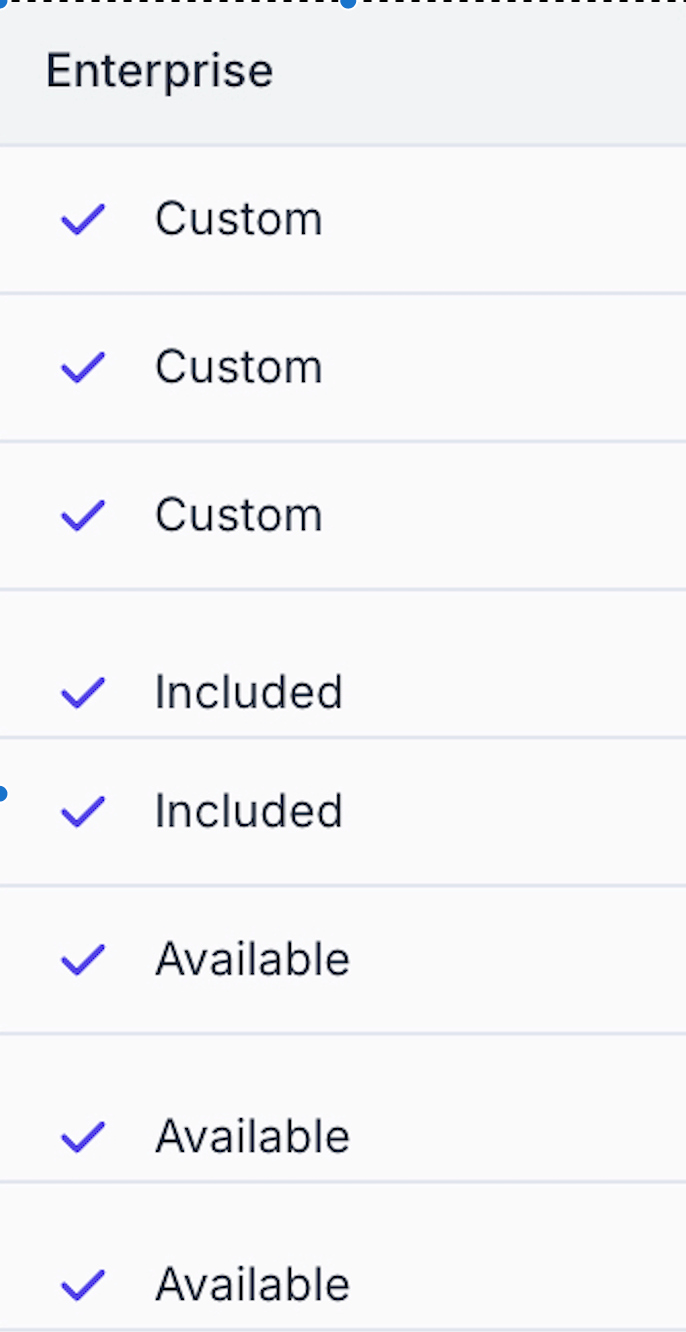Select the second Included text label
The image size is (686, 1332).
tap(248, 810)
